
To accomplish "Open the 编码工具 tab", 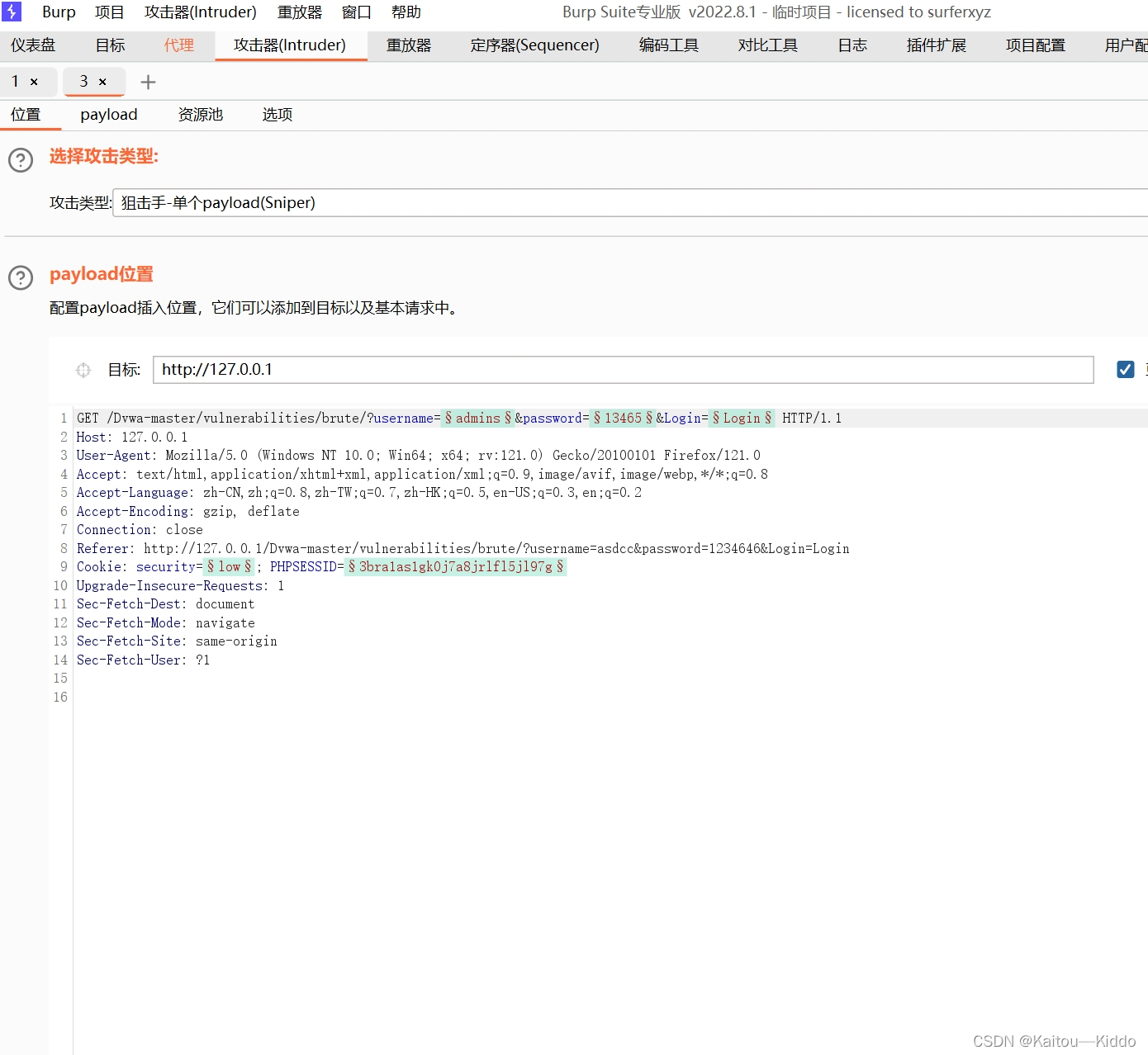I will [668, 45].
